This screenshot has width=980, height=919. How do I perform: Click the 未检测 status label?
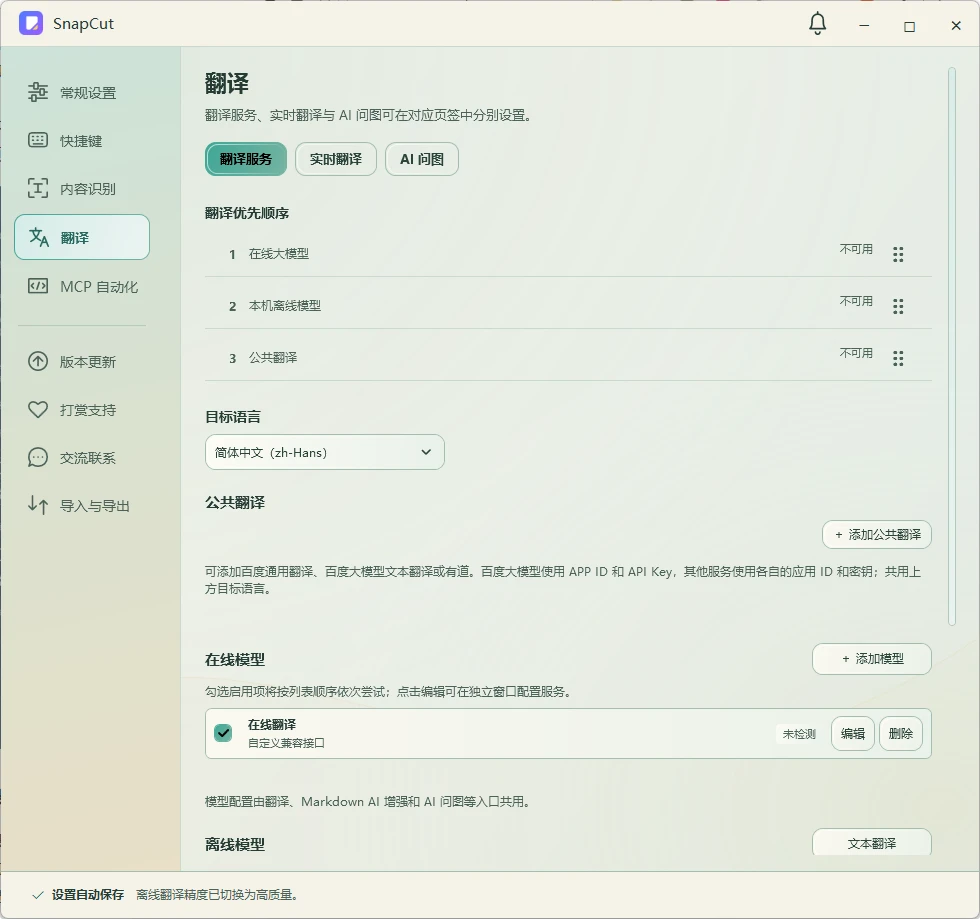pos(799,733)
